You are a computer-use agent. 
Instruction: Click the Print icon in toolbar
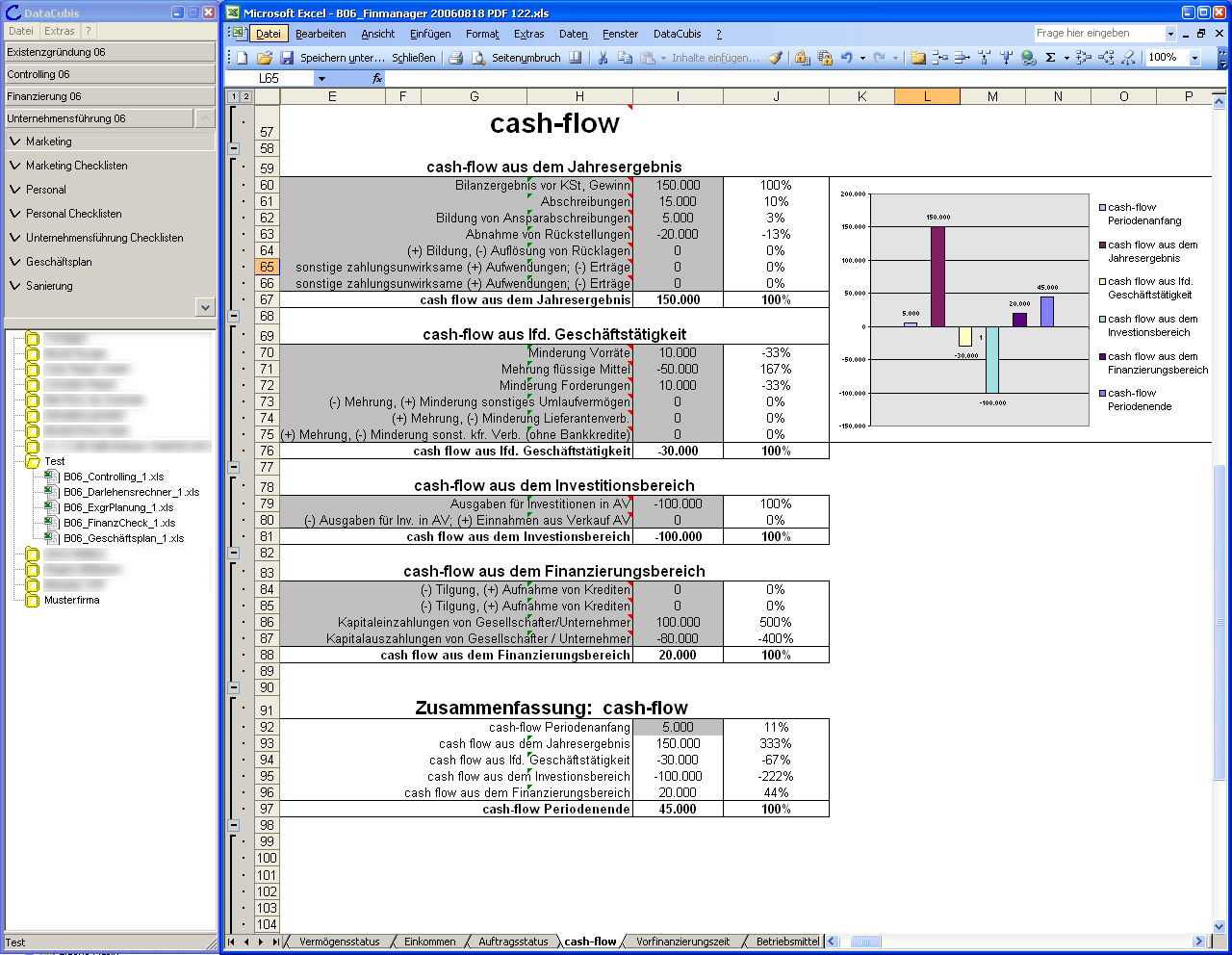pyautogui.click(x=456, y=58)
